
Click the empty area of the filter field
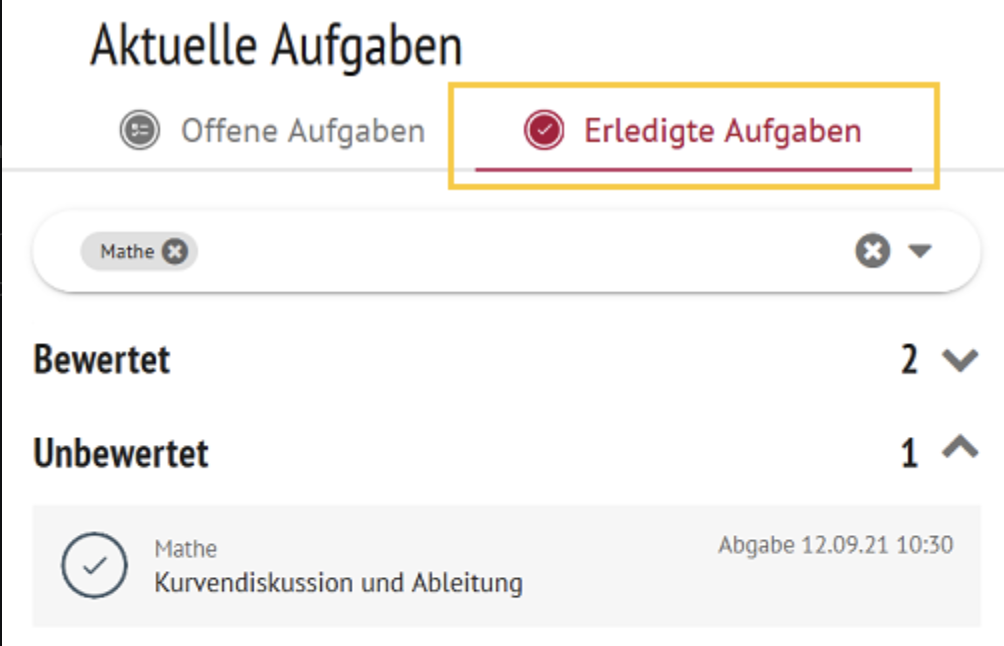pyautogui.click(x=520, y=252)
